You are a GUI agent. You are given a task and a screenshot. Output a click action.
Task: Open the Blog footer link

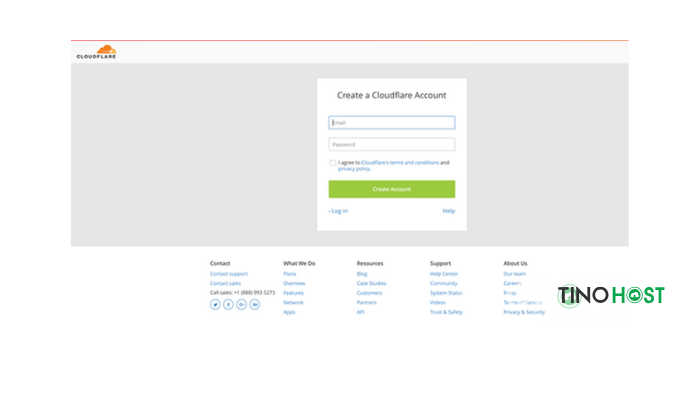pos(362,274)
